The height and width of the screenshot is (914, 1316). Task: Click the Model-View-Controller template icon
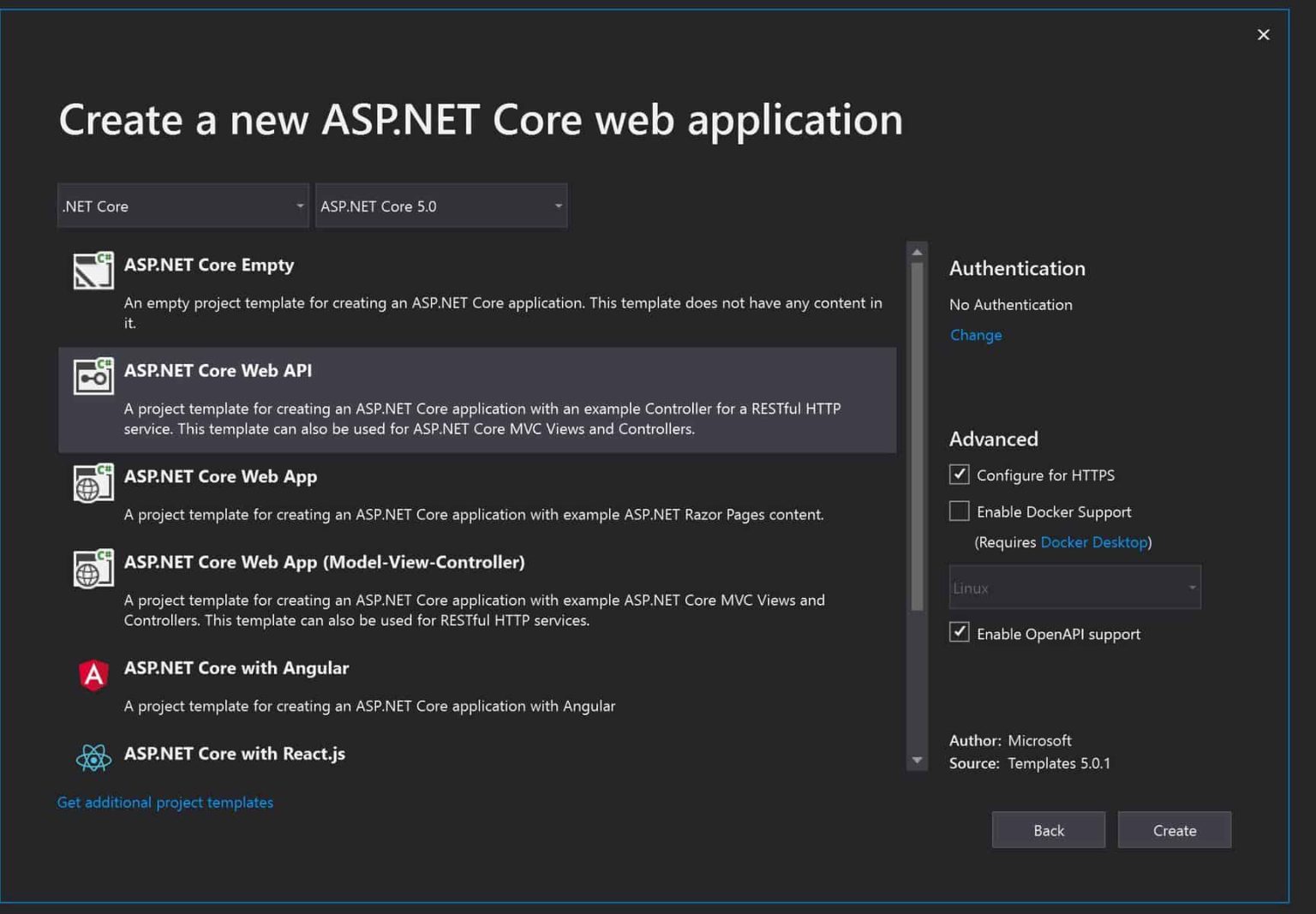[93, 568]
